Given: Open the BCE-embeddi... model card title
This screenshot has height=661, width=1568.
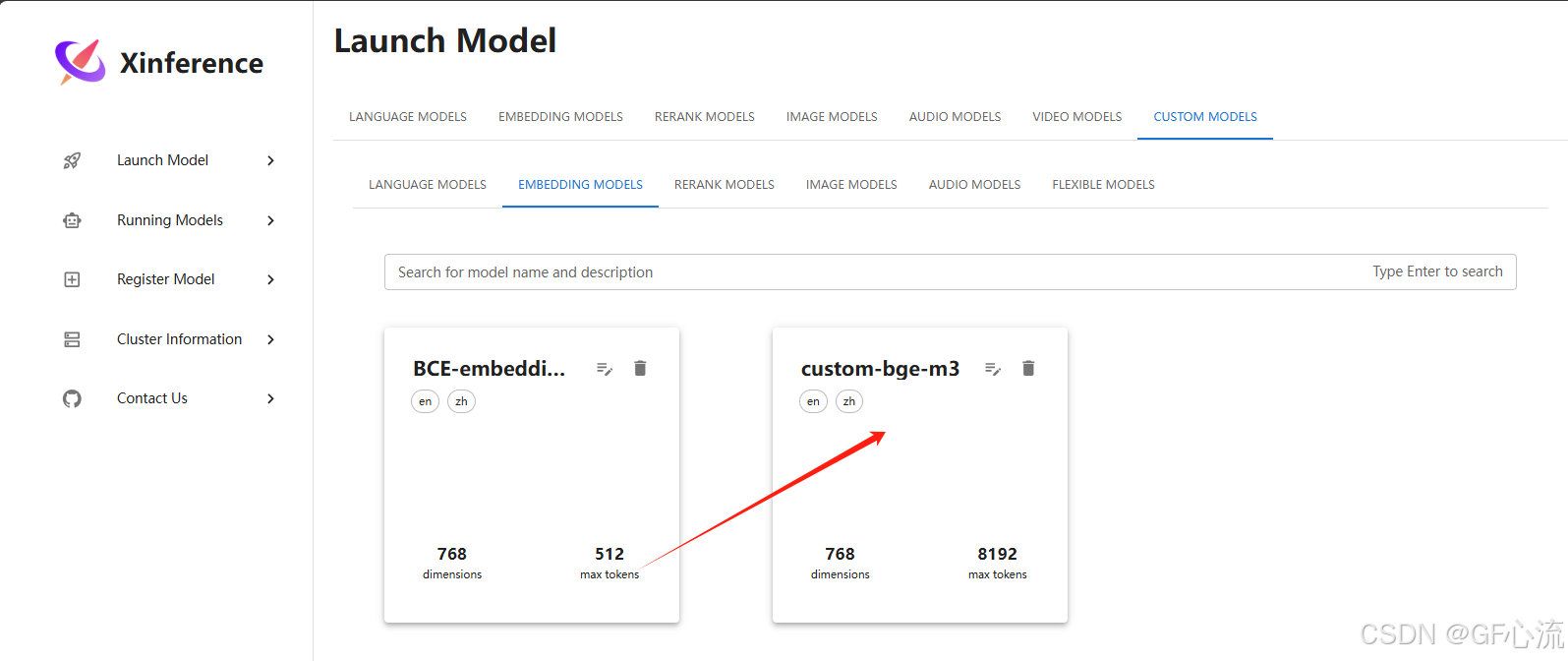Looking at the screenshot, I should (489, 369).
